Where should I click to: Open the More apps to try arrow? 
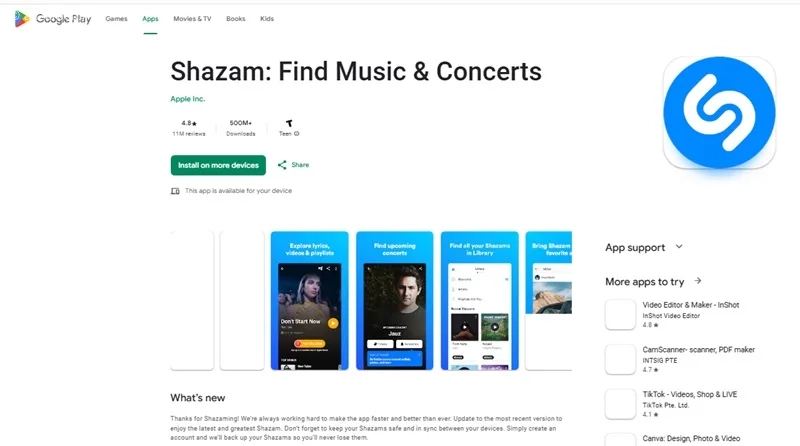pos(698,281)
